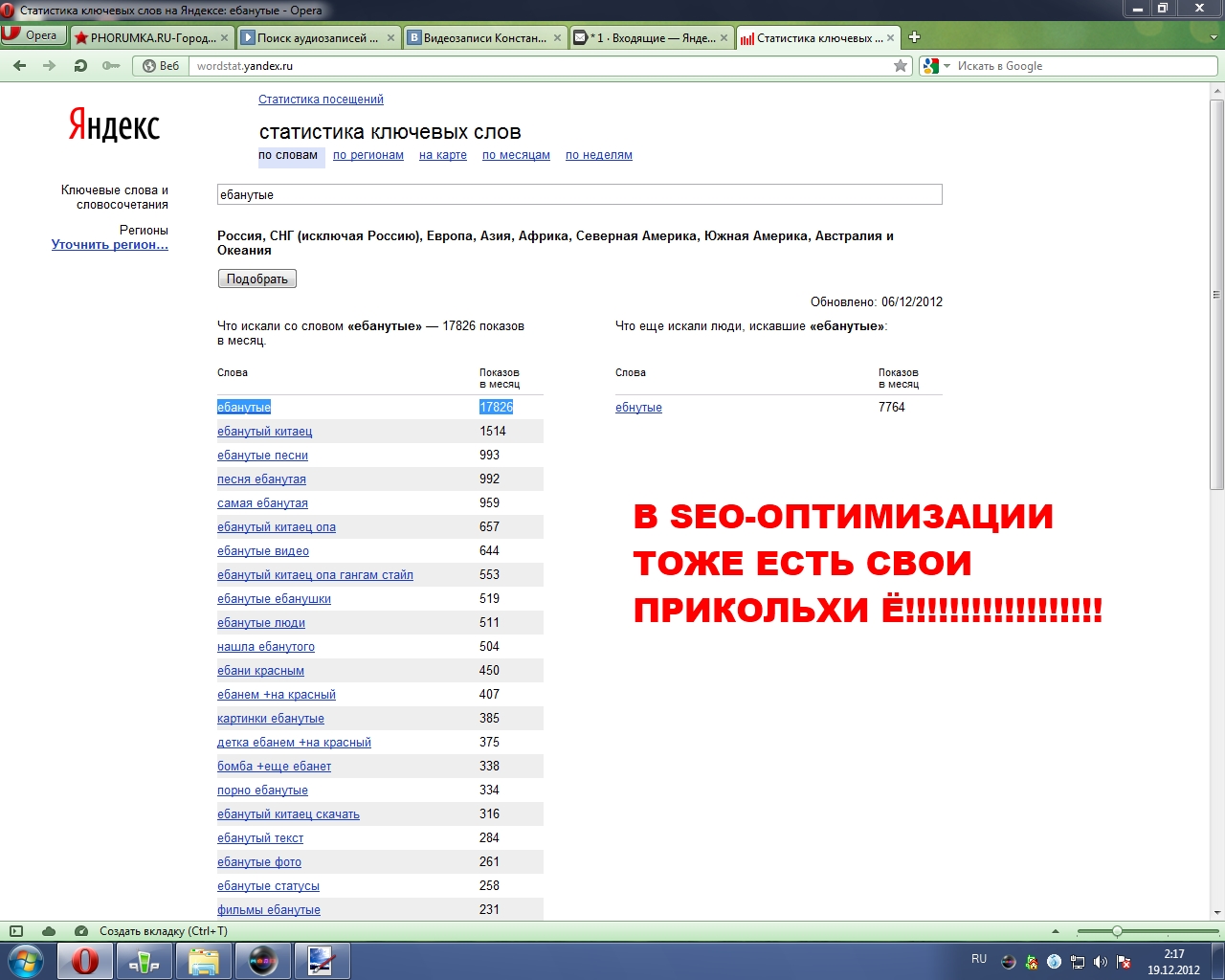Click the Искать в Google search field
The height and width of the screenshot is (980, 1225).
[x=1083, y=66]
